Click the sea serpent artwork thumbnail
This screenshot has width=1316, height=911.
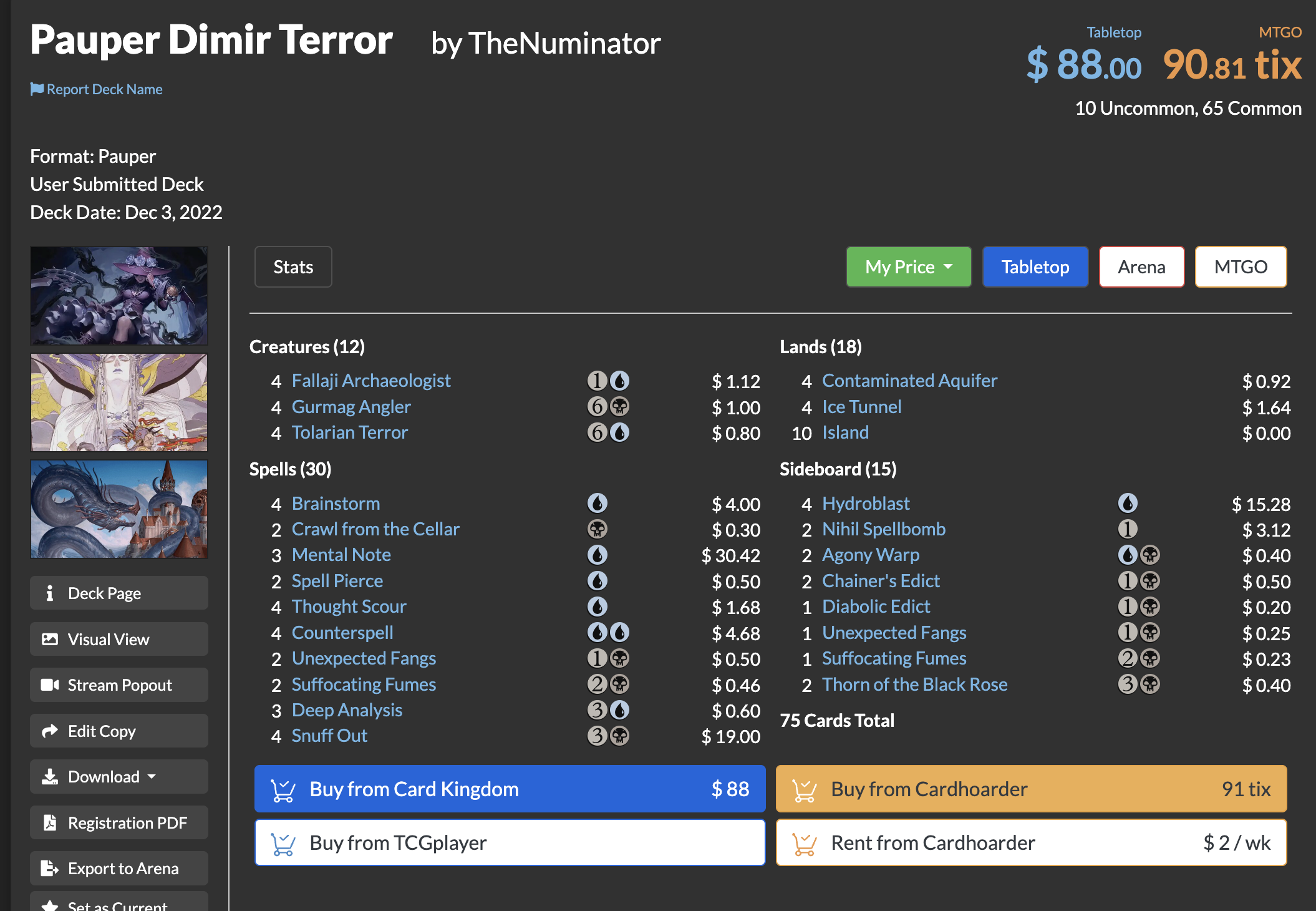[x=119, y=509]
